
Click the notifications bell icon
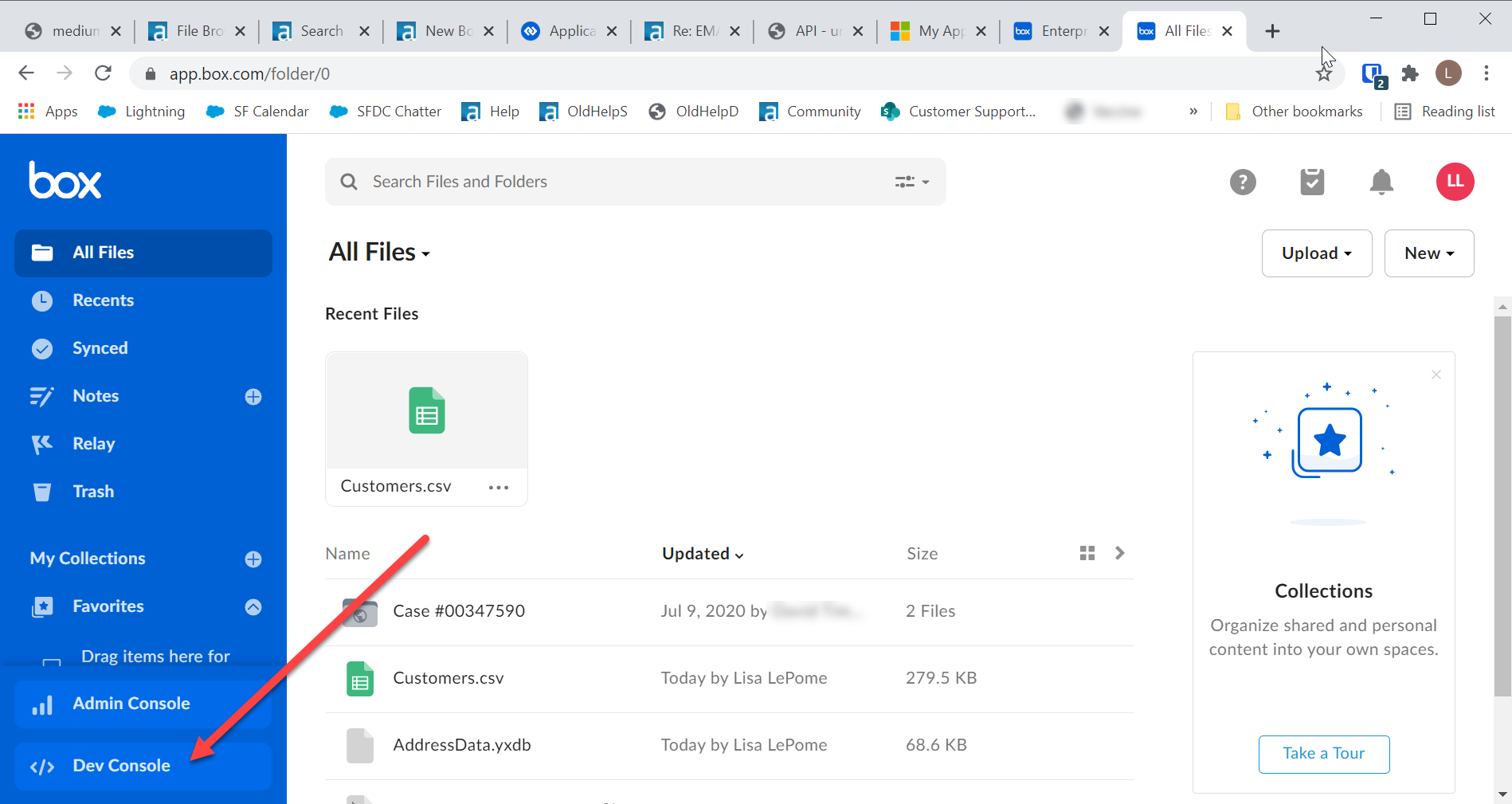click(x=1381, y=182)
